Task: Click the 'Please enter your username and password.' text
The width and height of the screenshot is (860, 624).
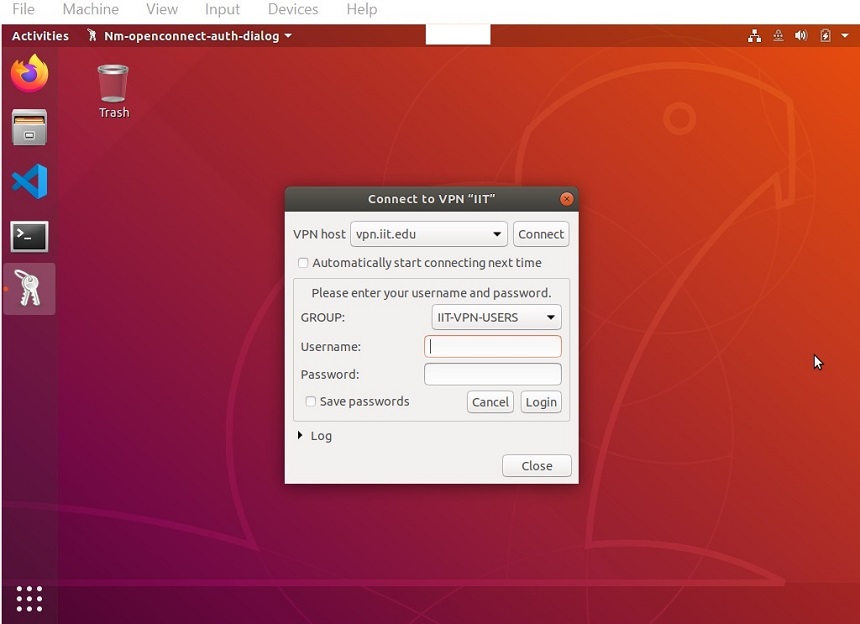Action: pyautogui.click(x=431, y=293)
